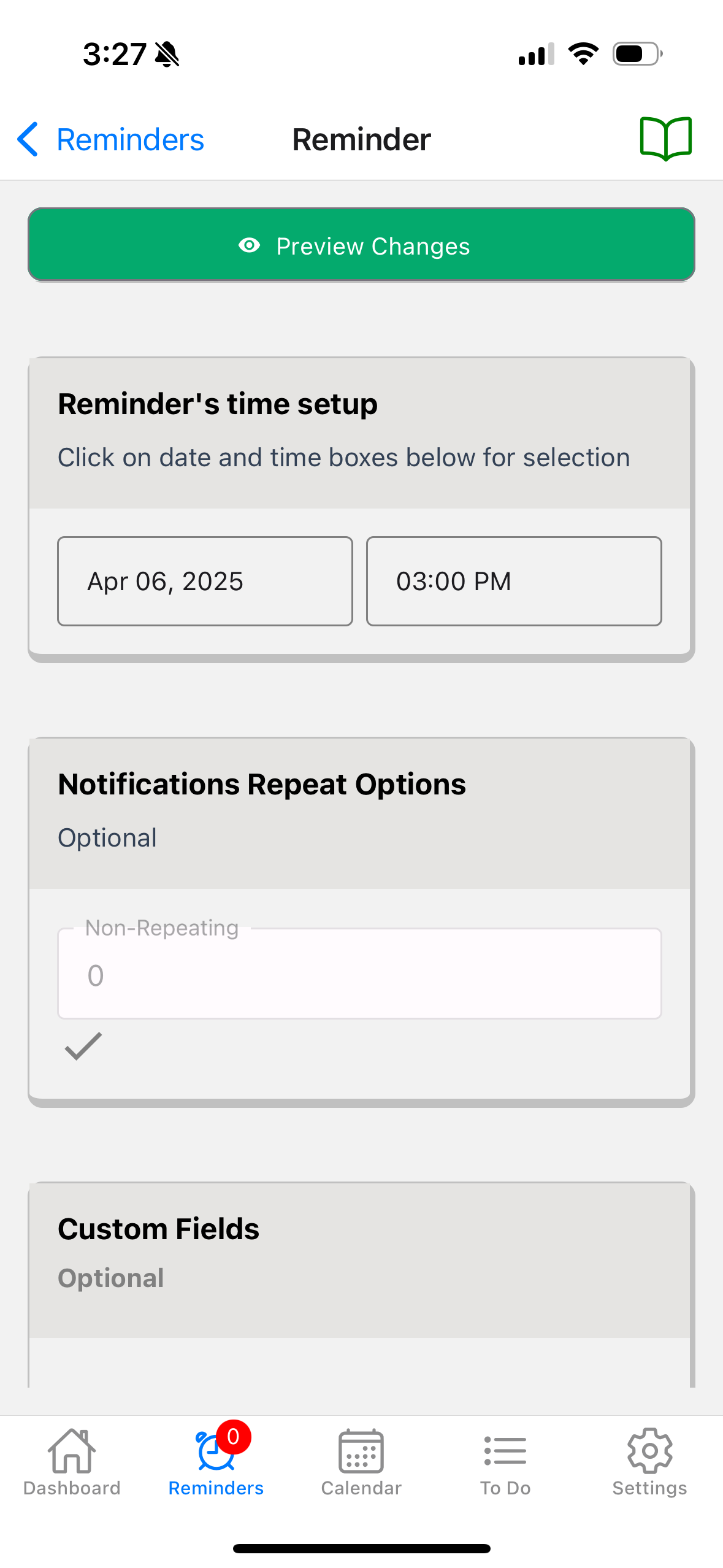
Task: Tap the Dashboard house icon
Action: pos(72,1450)
